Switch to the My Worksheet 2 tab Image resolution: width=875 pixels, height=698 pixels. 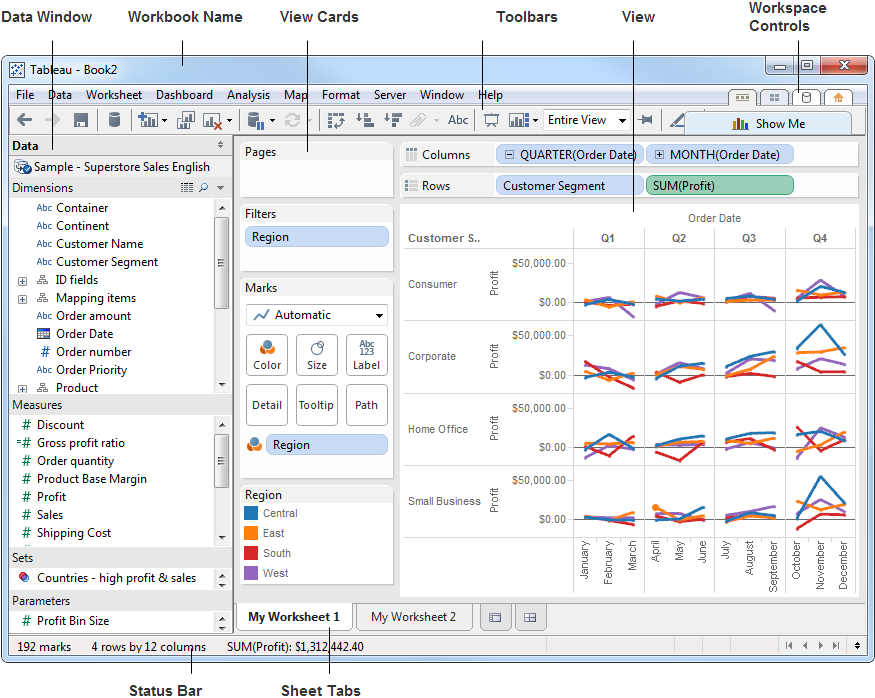(x=413, y=617)
